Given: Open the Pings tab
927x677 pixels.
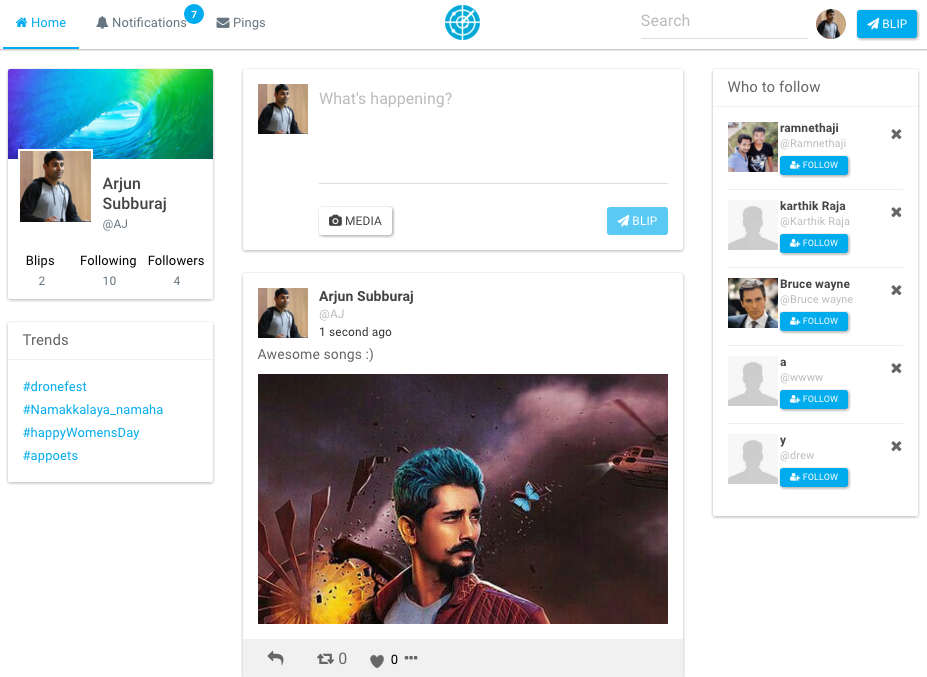Looking at the screenshot, I should pyautogui.click(x=241, y=23).
